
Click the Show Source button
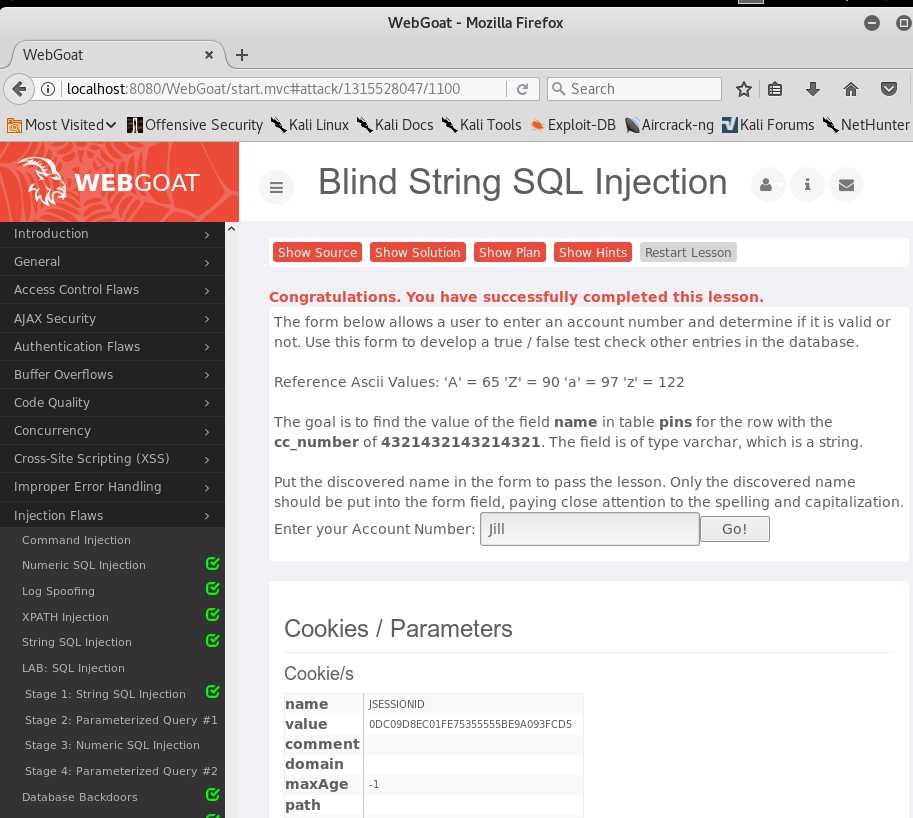(x=317, y=252)
